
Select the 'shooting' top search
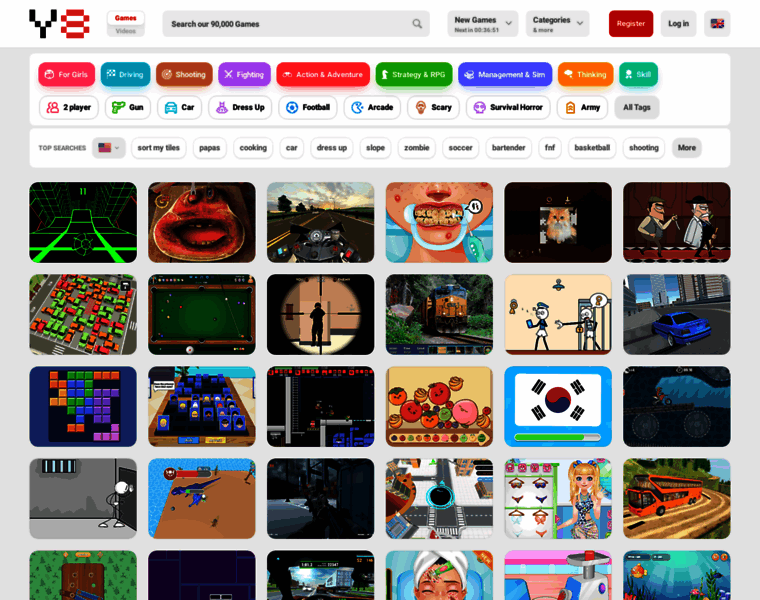(644, 148)
